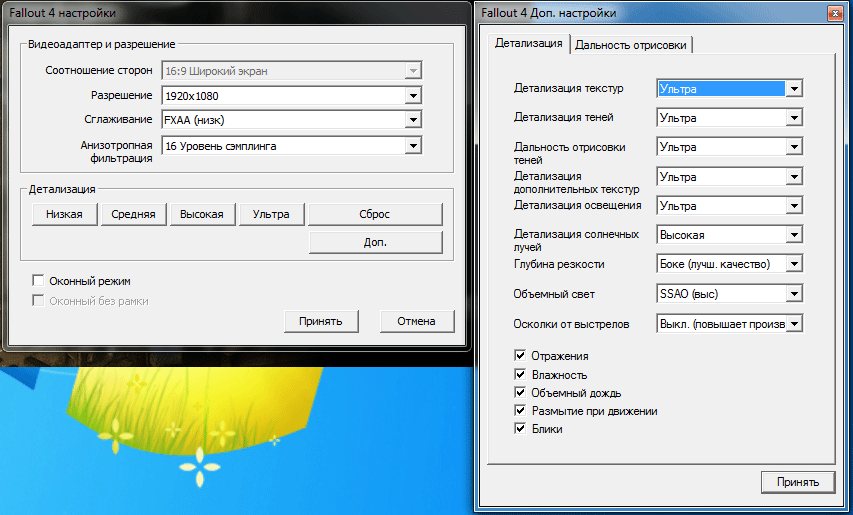Uncheck the Блики option

tap(520, 429)
